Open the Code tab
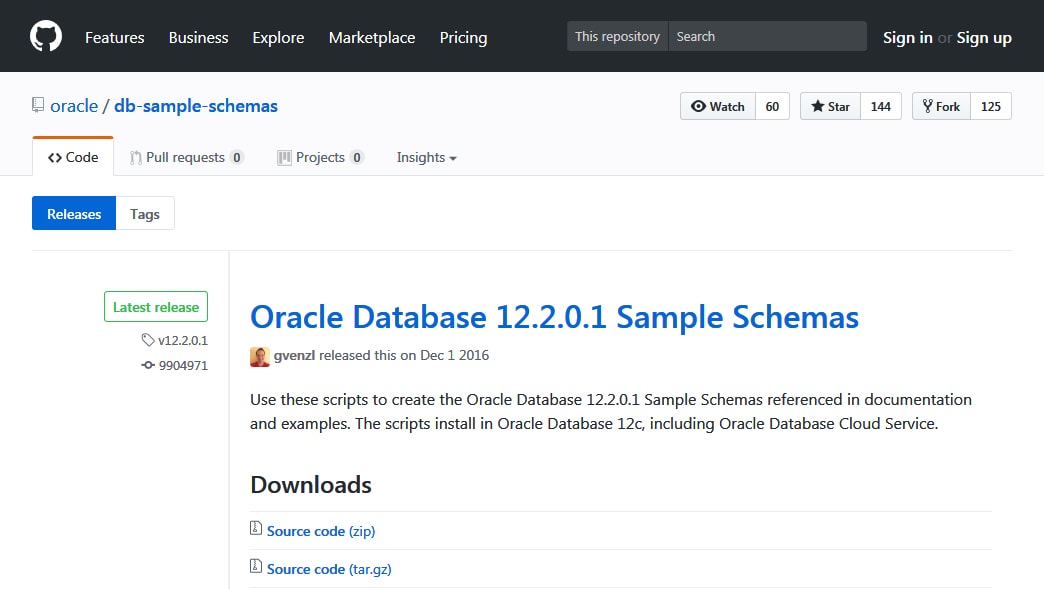The image size is (1044, 589). (x=73, y=157)
